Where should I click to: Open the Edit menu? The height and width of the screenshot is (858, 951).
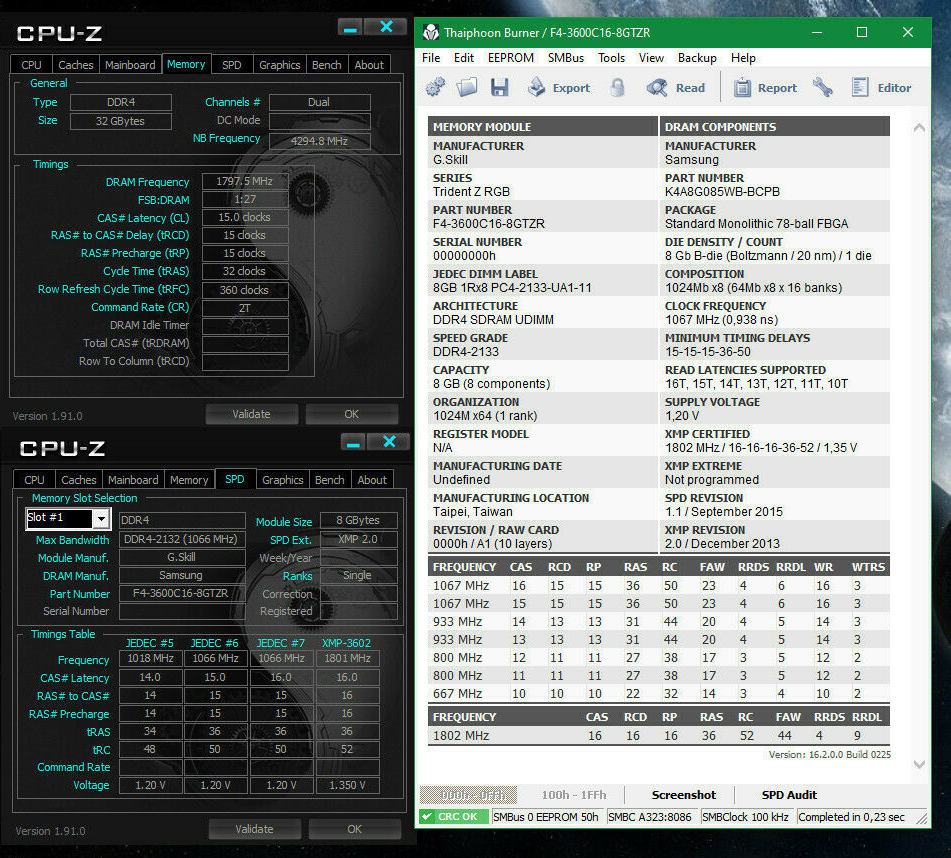[x=464, y=58]
